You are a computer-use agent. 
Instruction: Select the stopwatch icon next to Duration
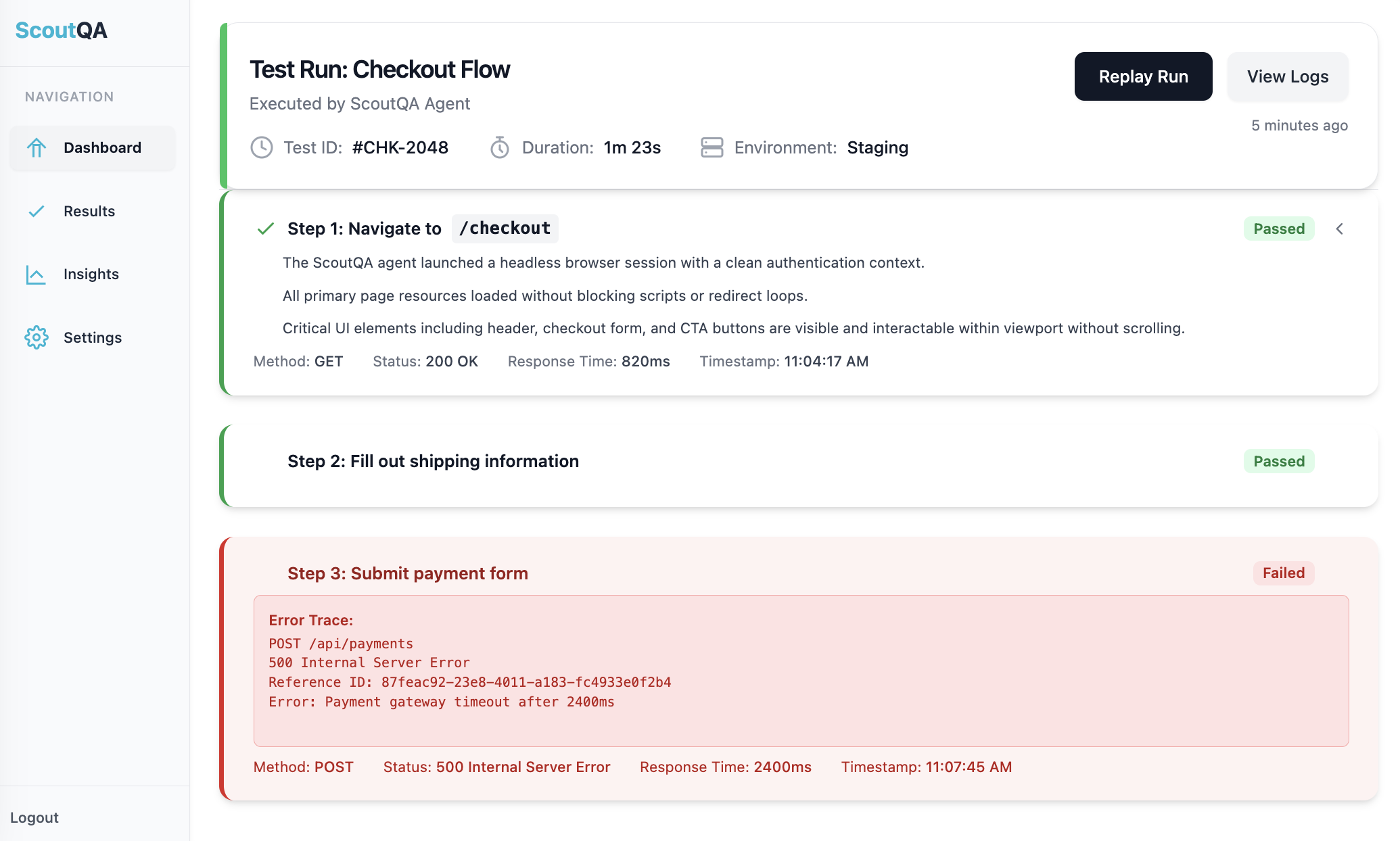tap(500, 147)
